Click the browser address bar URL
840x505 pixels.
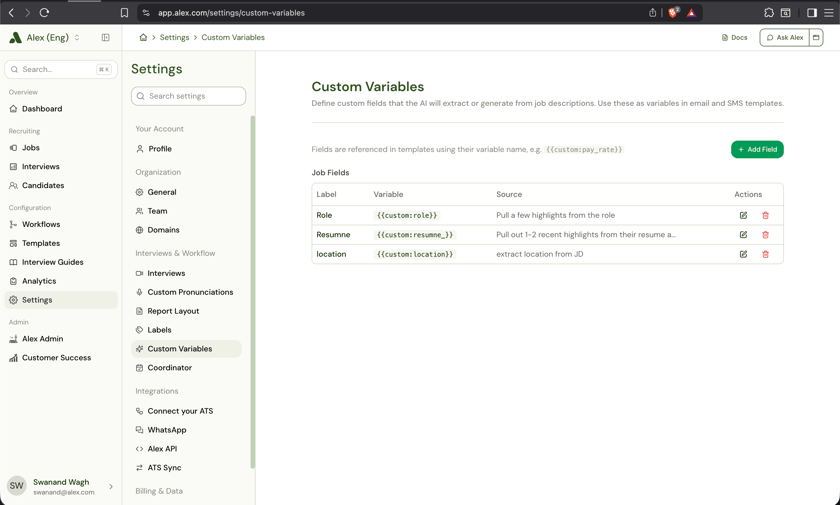(231, 12)
